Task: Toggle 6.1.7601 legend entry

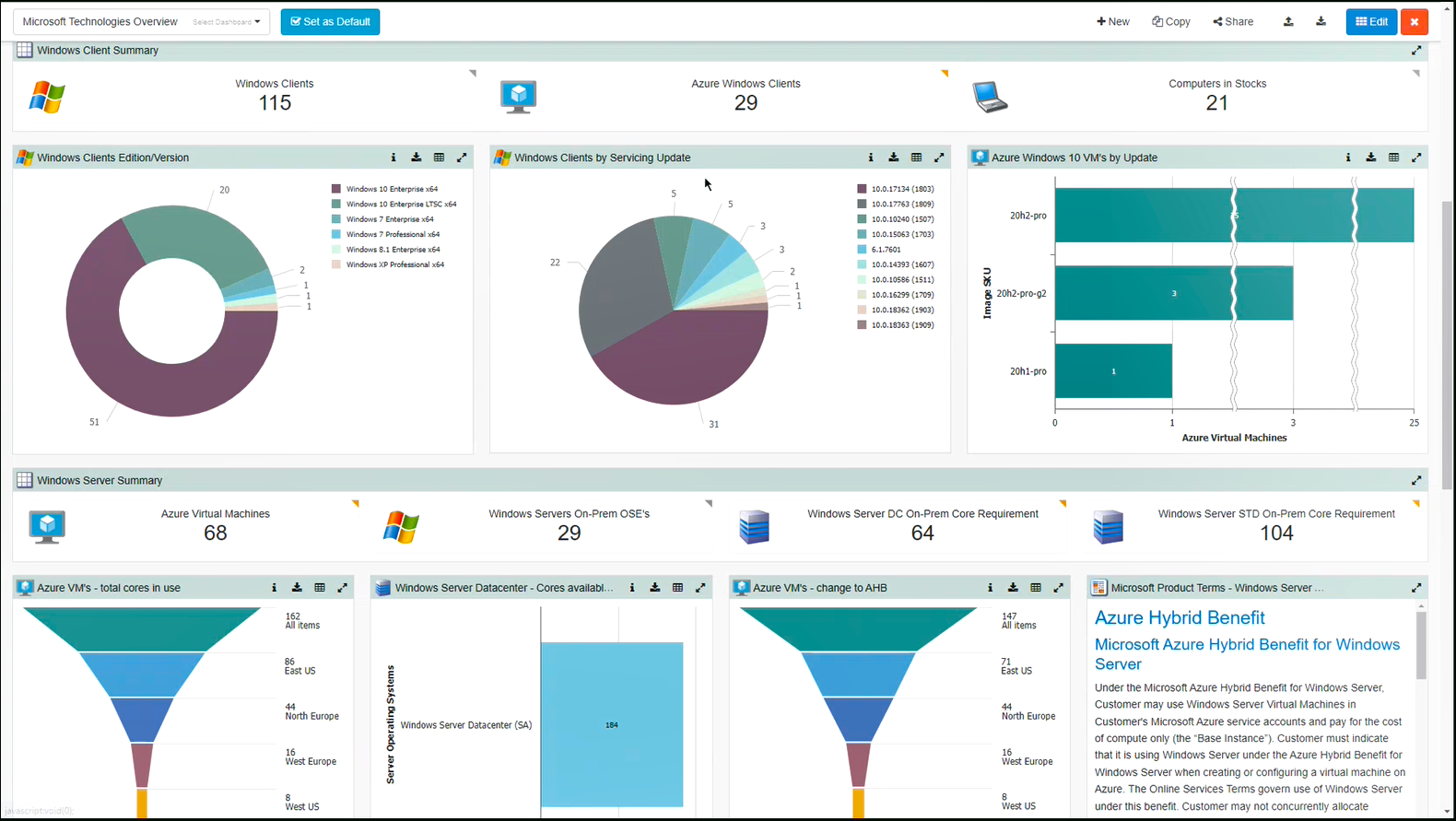Action: pyautogui.click(x=879, y=250)
